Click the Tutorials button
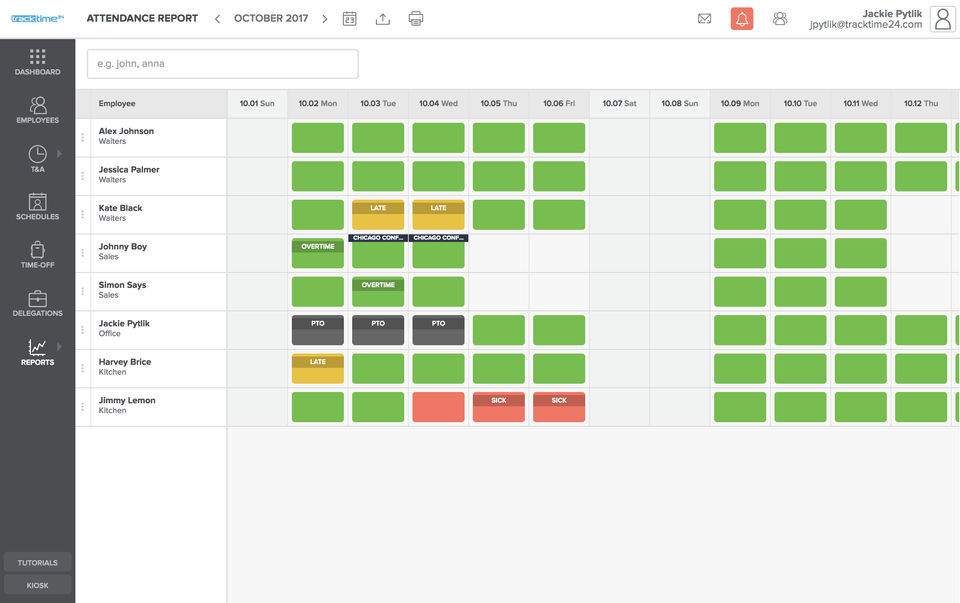 coord(37,563)
